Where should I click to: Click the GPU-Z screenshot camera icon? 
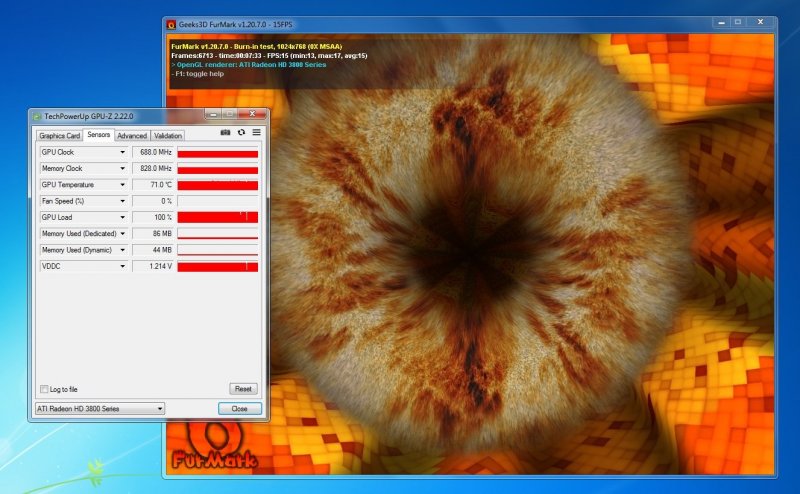click(225, 132)
